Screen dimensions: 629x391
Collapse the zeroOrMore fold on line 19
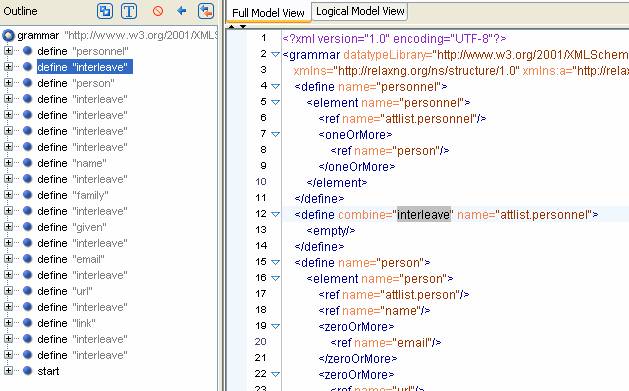pyautogui.click(x=275, y=326)
